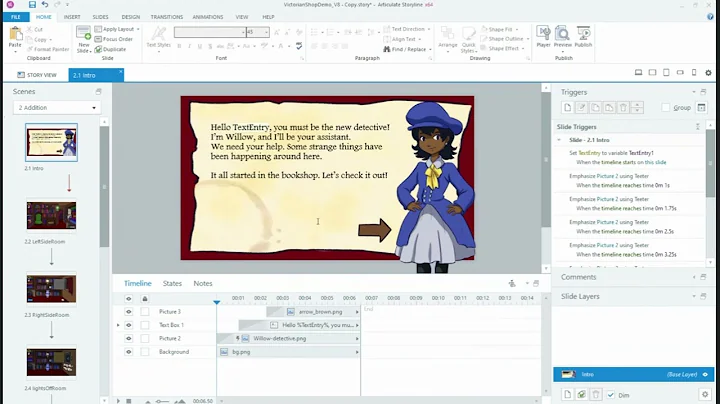720x404 pixels.
Task: Switch to the INSERT ribbon tab
Action: pyautogui.click(x=72, y=17)
